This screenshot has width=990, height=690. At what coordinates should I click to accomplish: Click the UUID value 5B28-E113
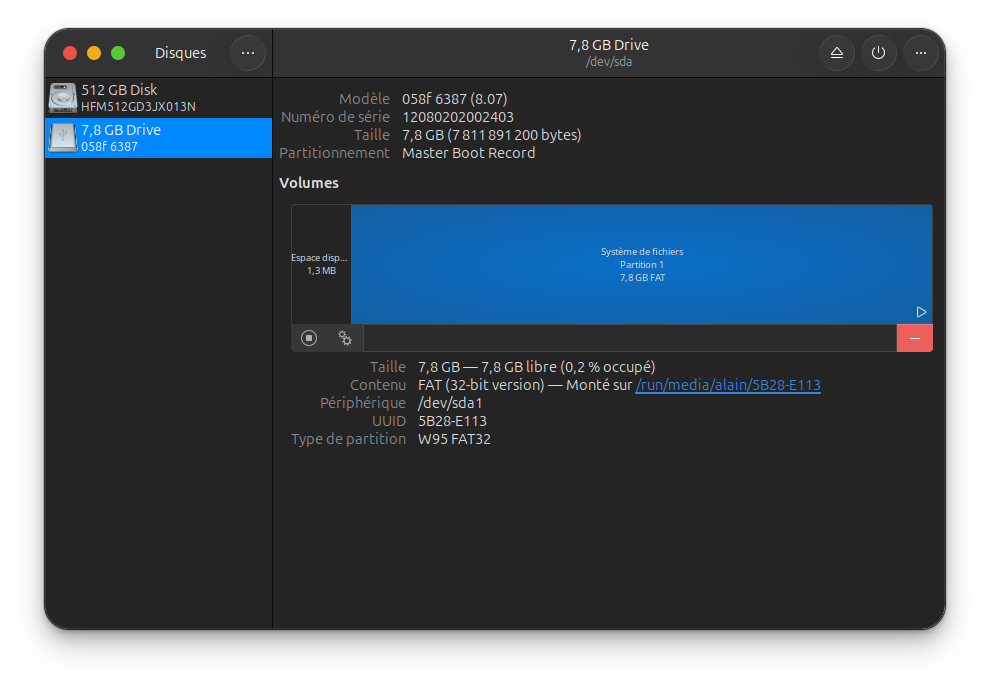[452, 421]
